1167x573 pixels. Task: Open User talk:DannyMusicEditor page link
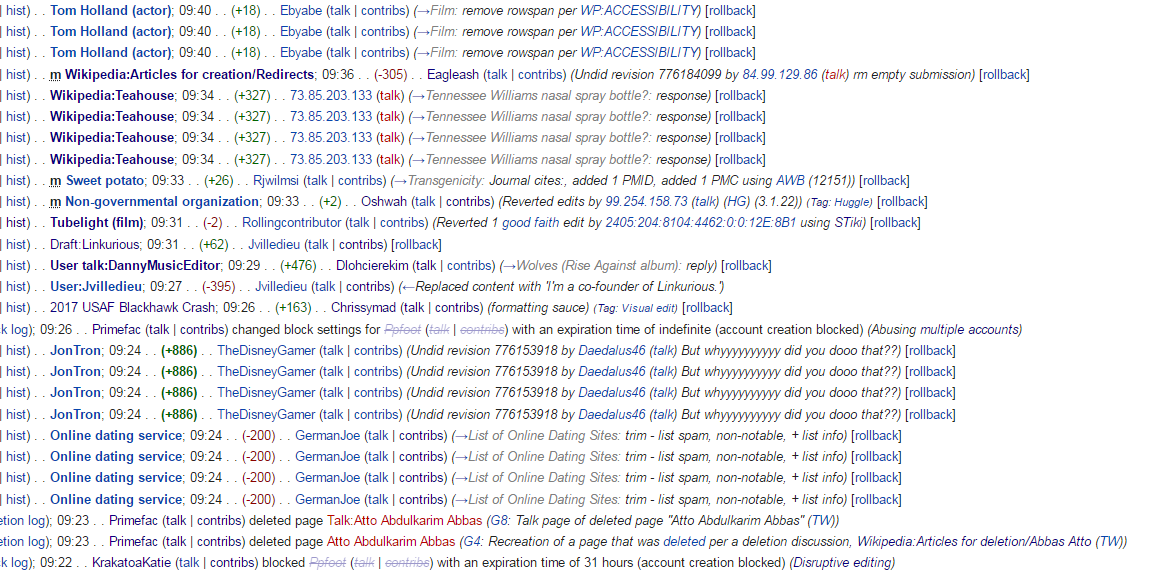pos(135,266)
